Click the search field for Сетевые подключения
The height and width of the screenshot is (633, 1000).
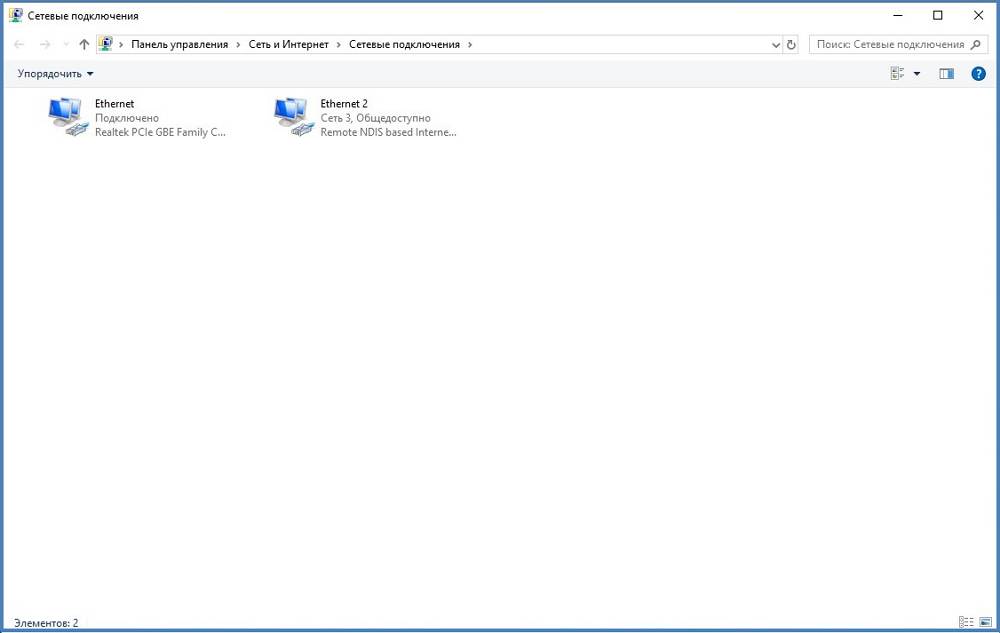[890, 45]
